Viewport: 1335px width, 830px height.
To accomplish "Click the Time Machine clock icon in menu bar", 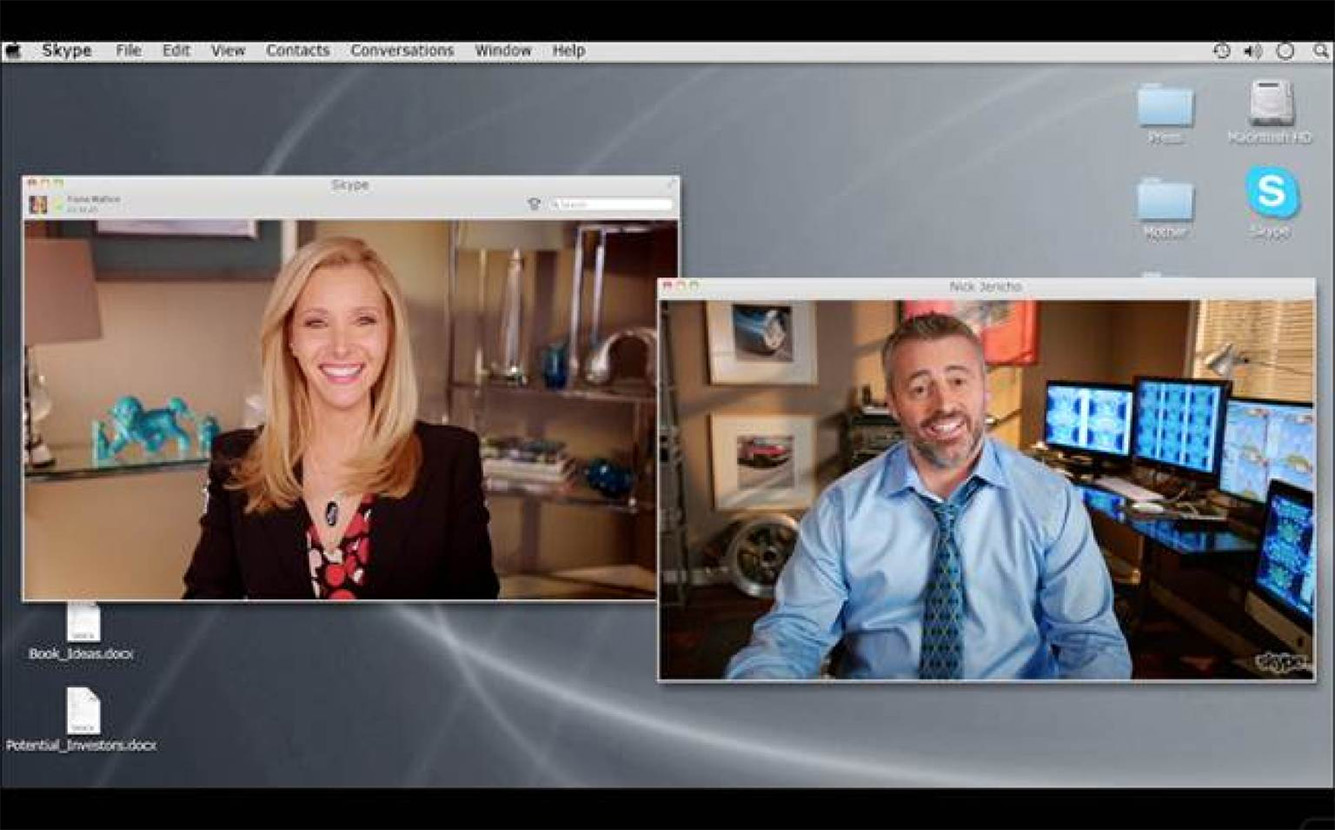I will [1221, 51].
